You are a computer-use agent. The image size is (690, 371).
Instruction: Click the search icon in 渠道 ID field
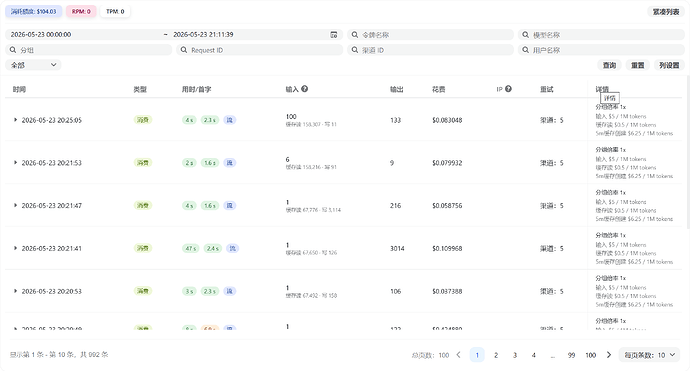[355, 50]
